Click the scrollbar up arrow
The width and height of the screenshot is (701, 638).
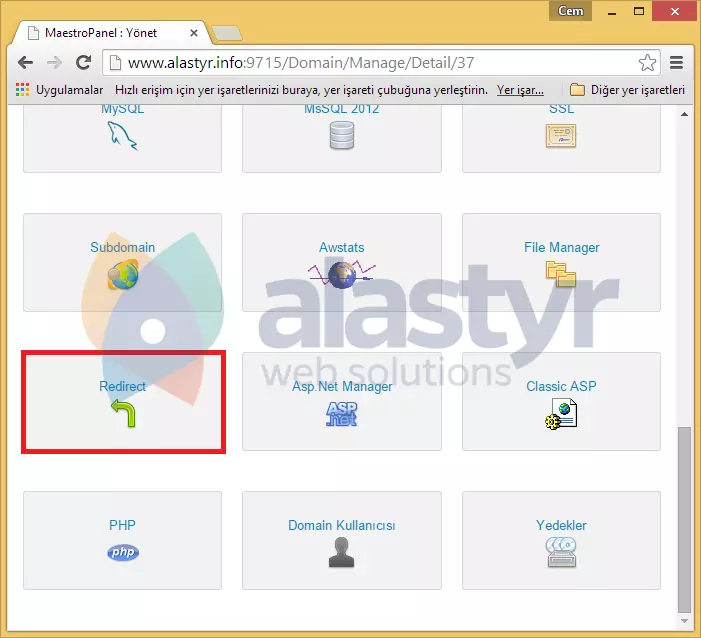(684, 114)
